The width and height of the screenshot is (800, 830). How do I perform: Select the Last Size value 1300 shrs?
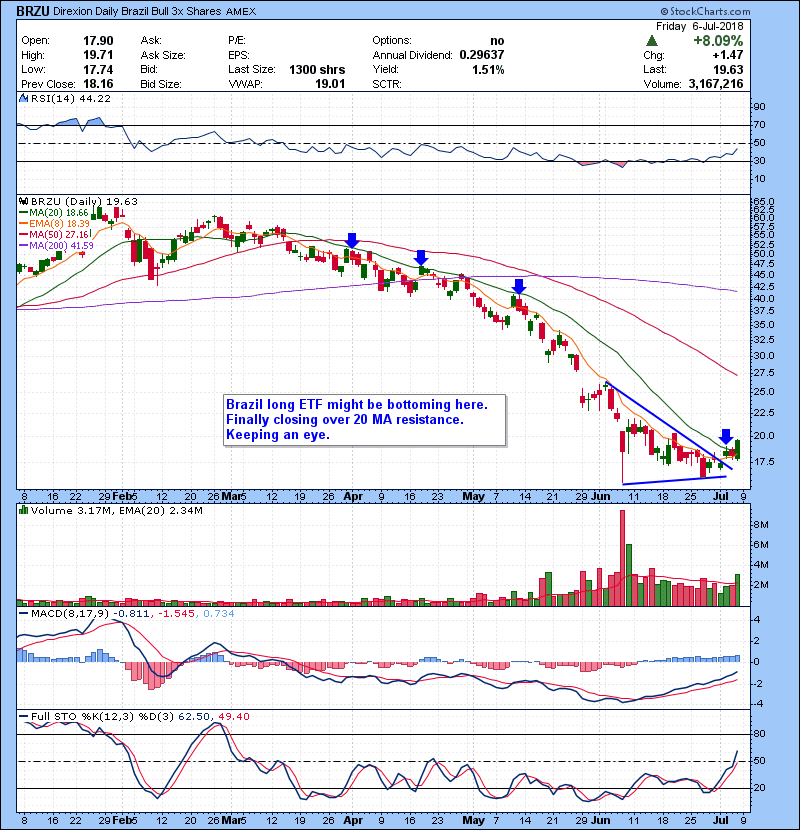[x=317, y=69]
